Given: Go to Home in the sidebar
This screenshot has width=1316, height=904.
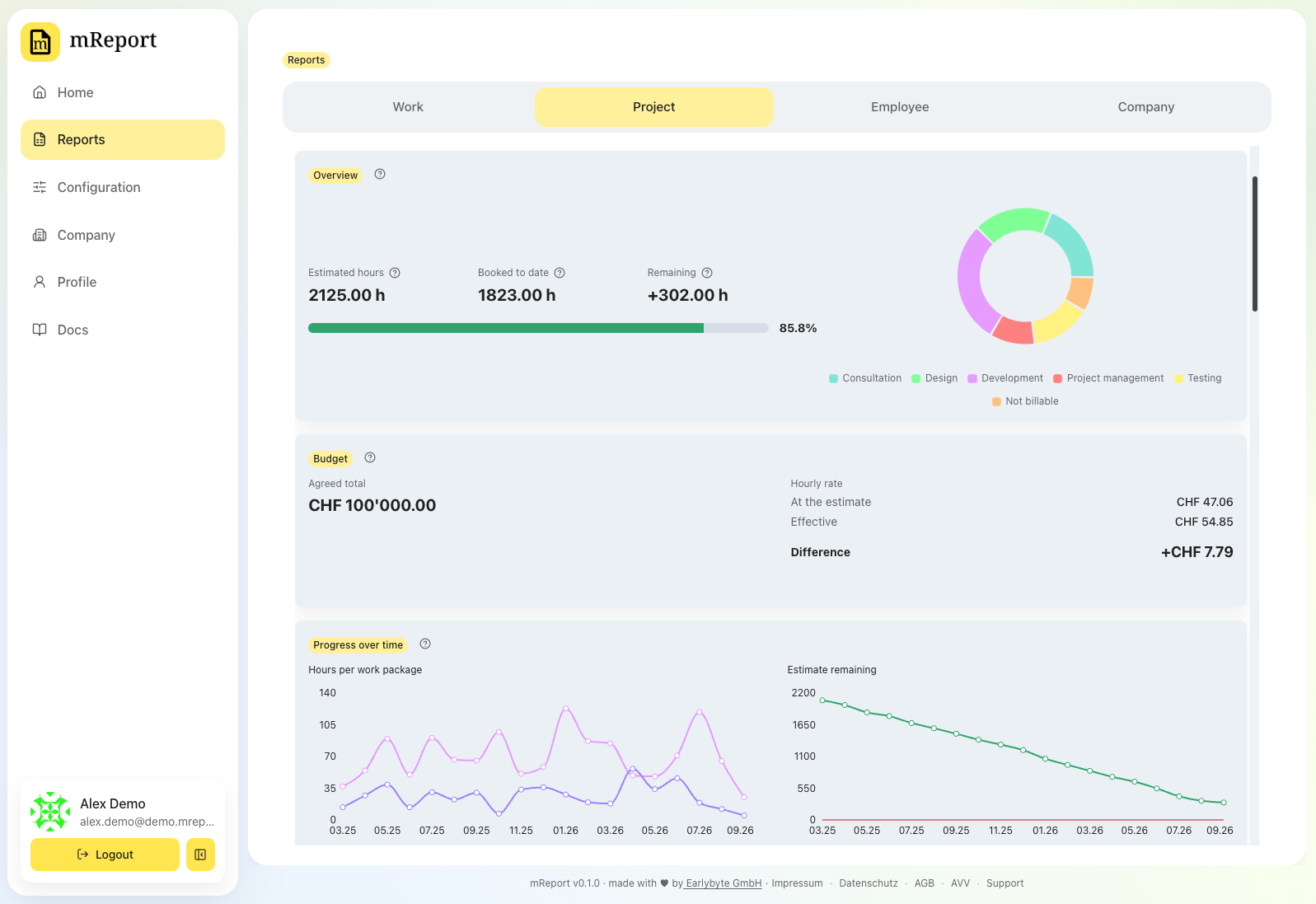Looking at the screenshot, I should (123, 92).
